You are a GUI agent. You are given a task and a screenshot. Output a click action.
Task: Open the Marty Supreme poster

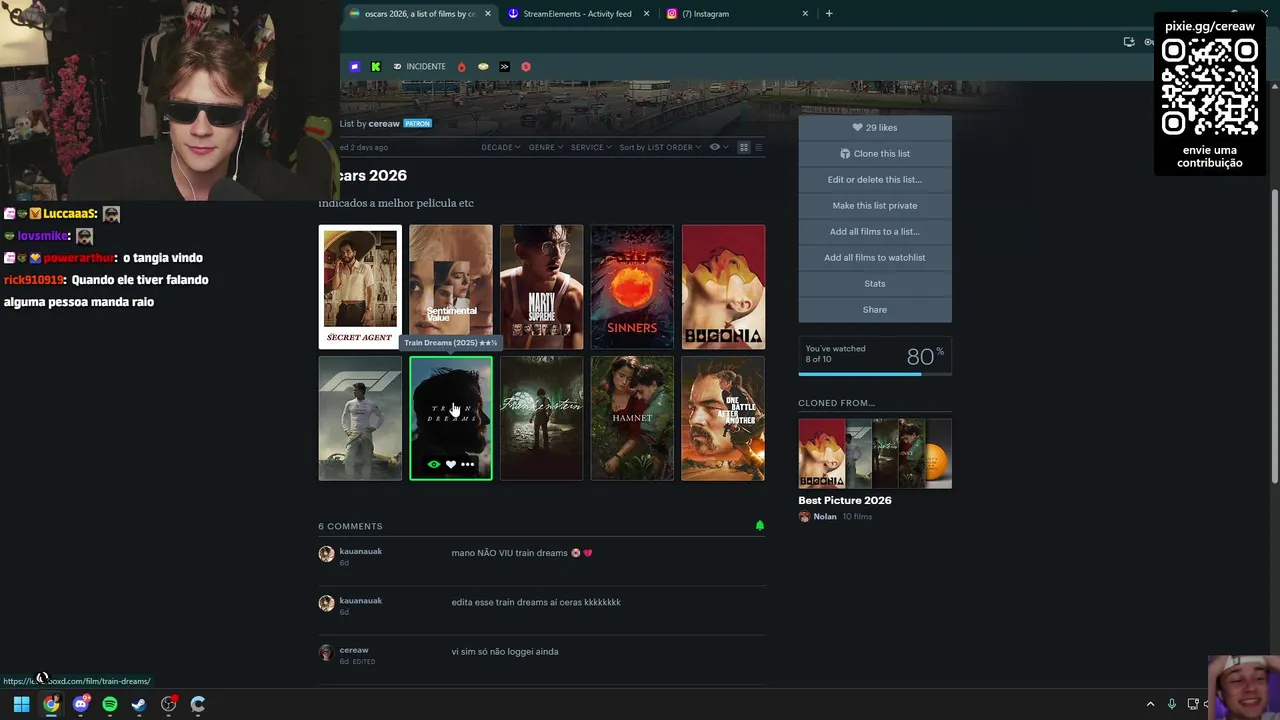[x=541, y=287]
